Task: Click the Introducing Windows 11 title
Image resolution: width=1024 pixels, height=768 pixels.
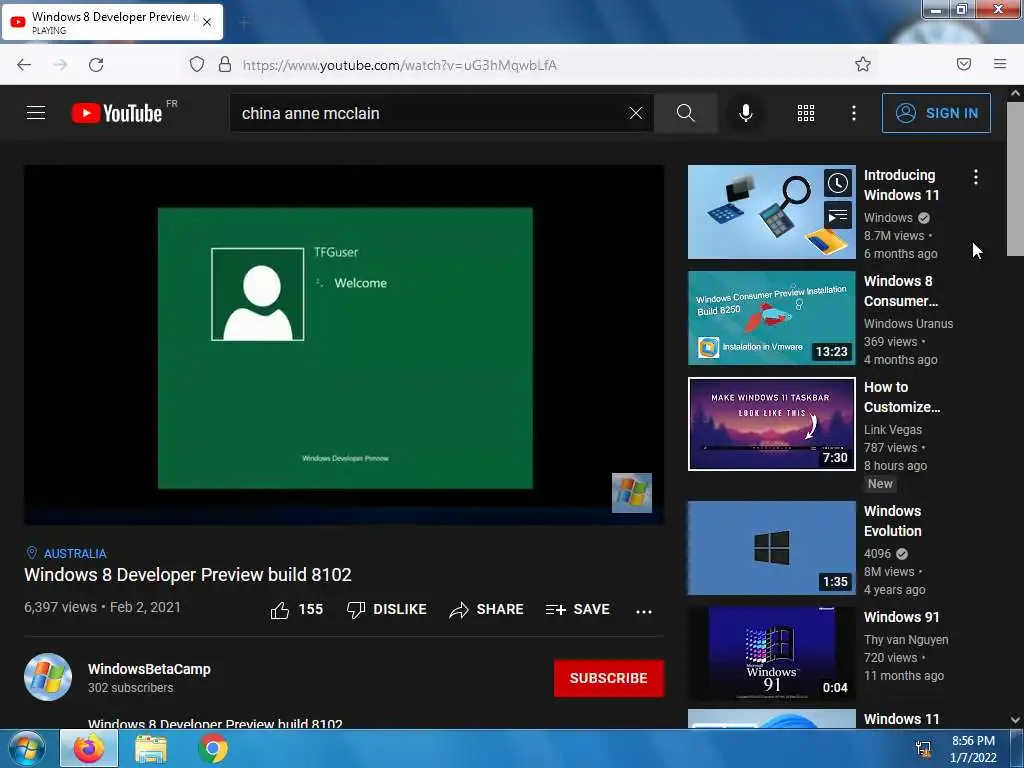Action: click(x=901, y=185)
